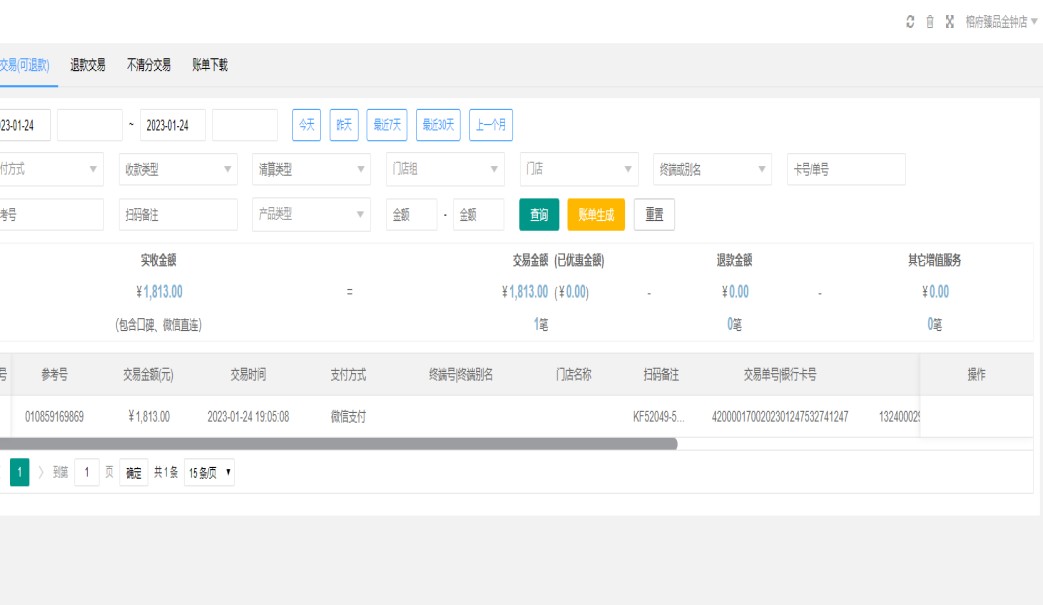Click the refresh icon in top bar
Image resolution: width=1043 pixels, height=605 pixels.
(x=910, y=22)
